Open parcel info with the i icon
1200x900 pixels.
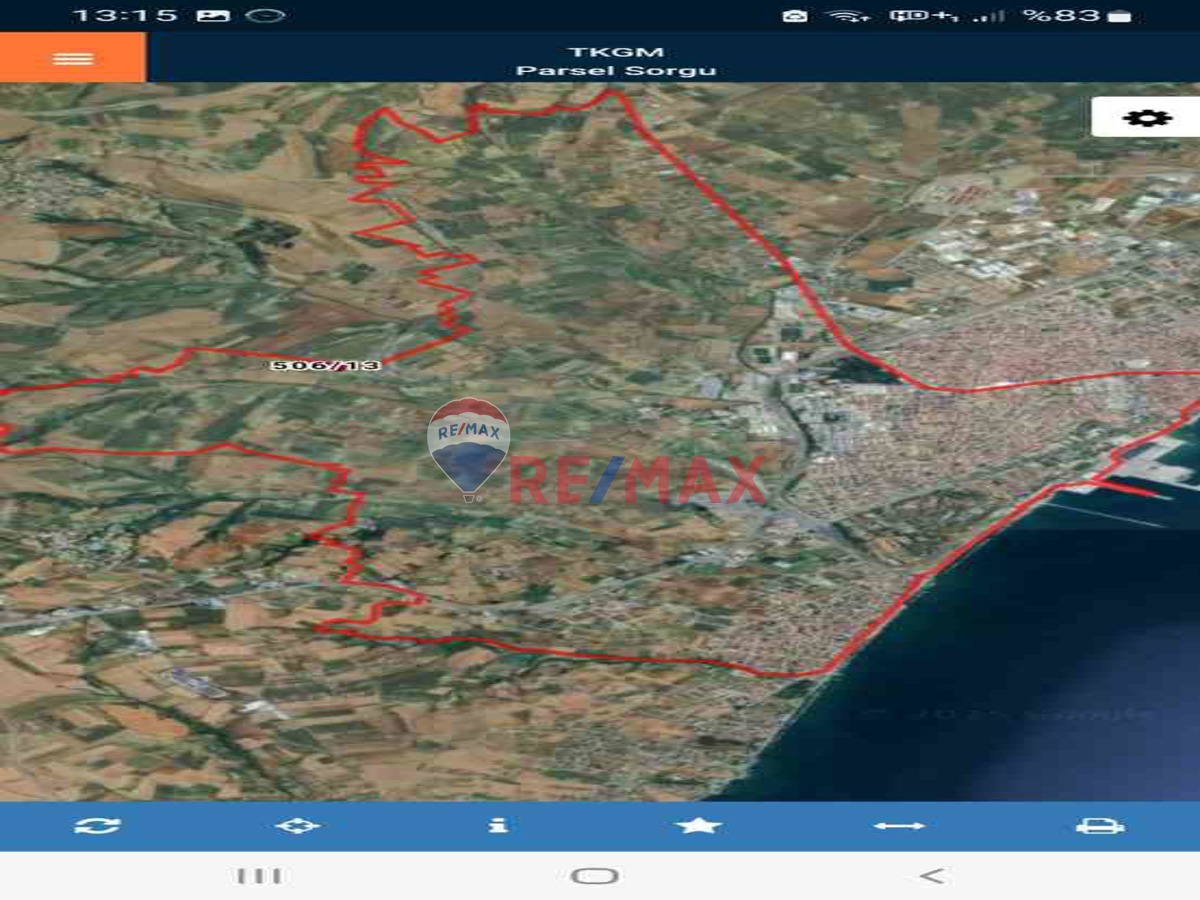pos(498,826)
